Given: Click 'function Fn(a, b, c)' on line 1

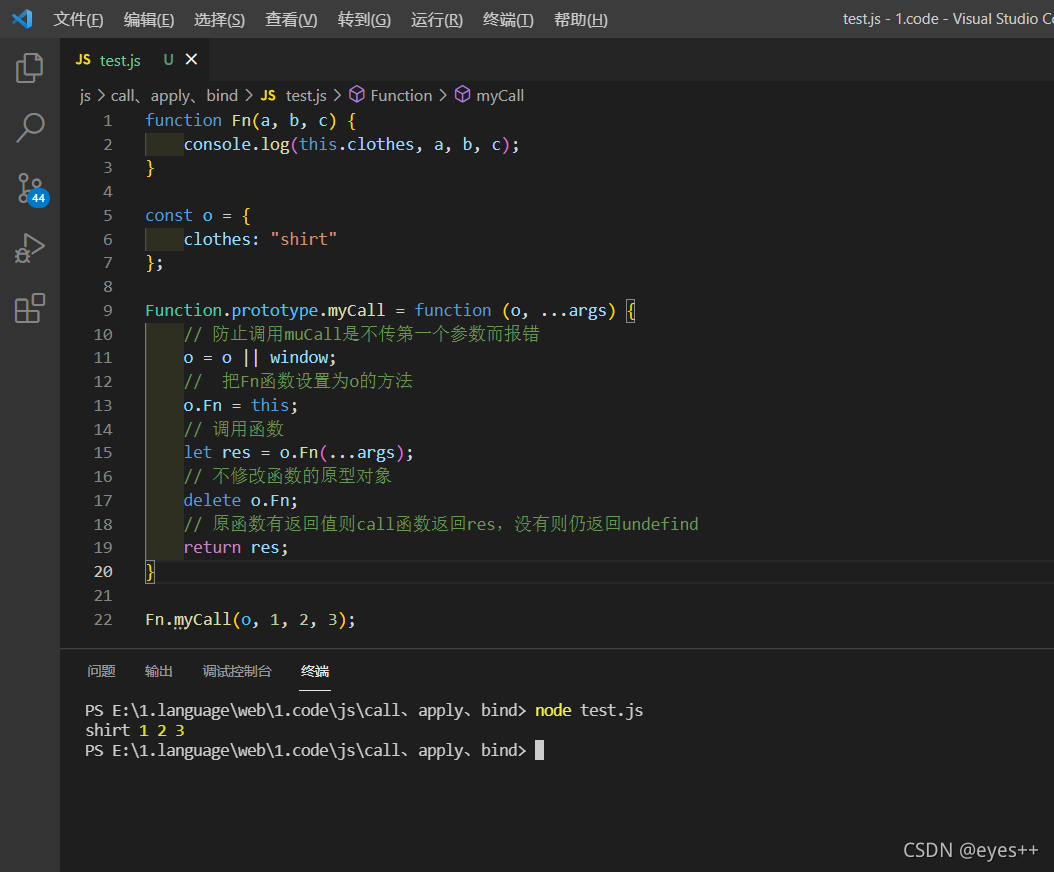Looking at the screenshot, I should click(241, 121).
